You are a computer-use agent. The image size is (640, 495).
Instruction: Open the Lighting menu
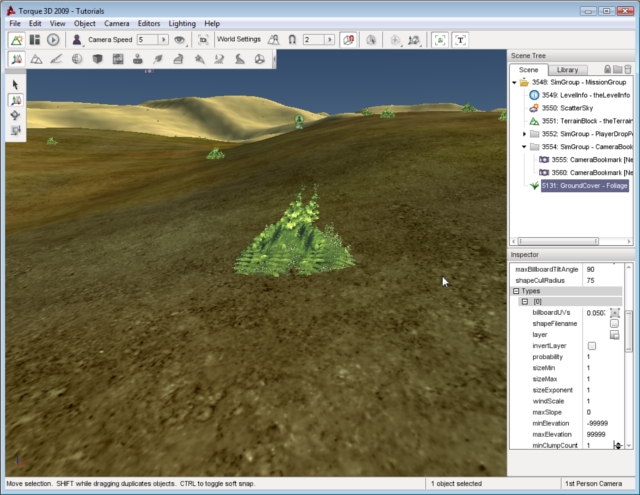pyautogui.click(x=182, y=23)
